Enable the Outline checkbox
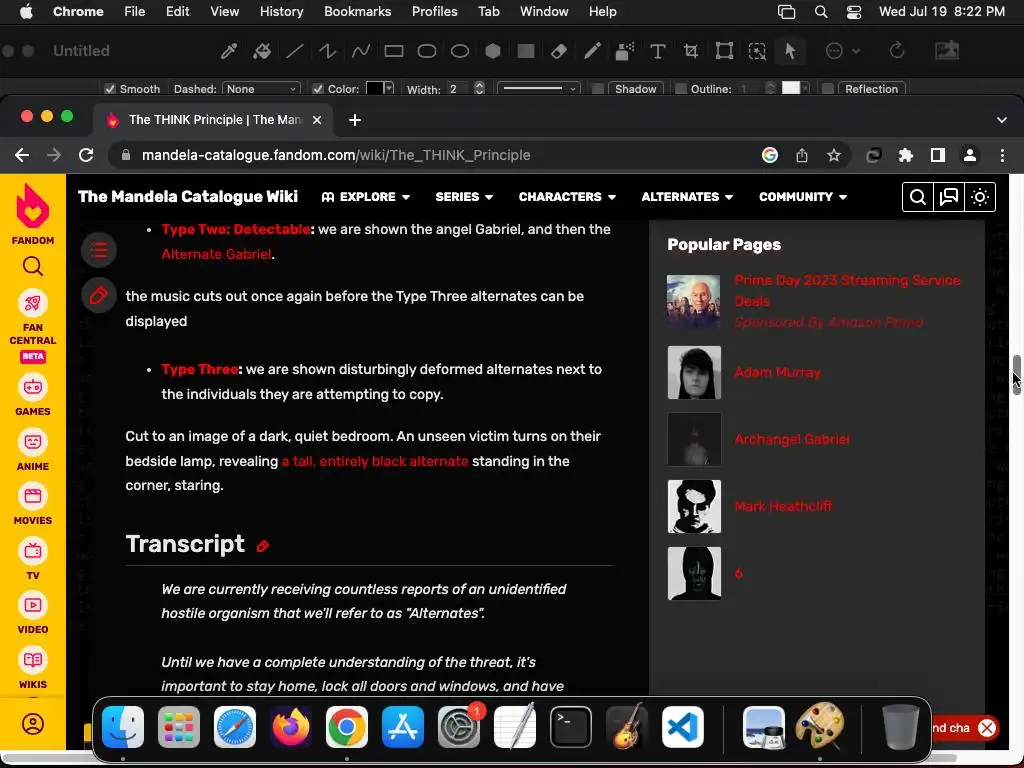 click(680, 89)
